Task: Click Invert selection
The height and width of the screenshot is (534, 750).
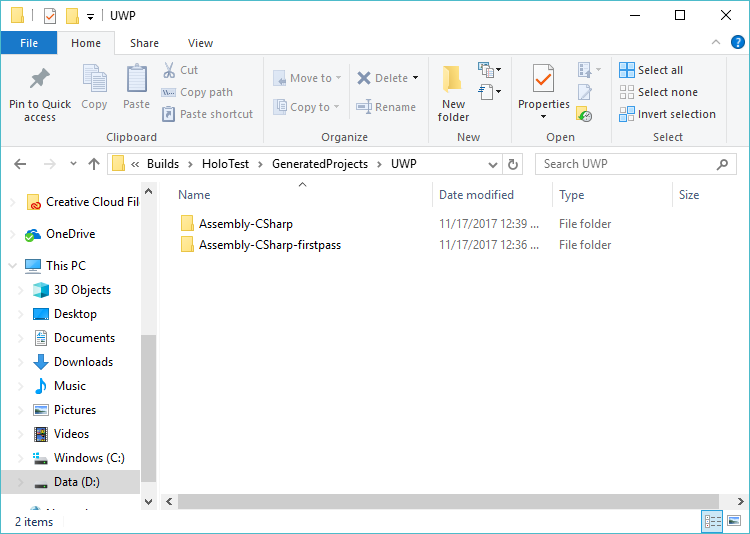Action: (x=667, y=114)
